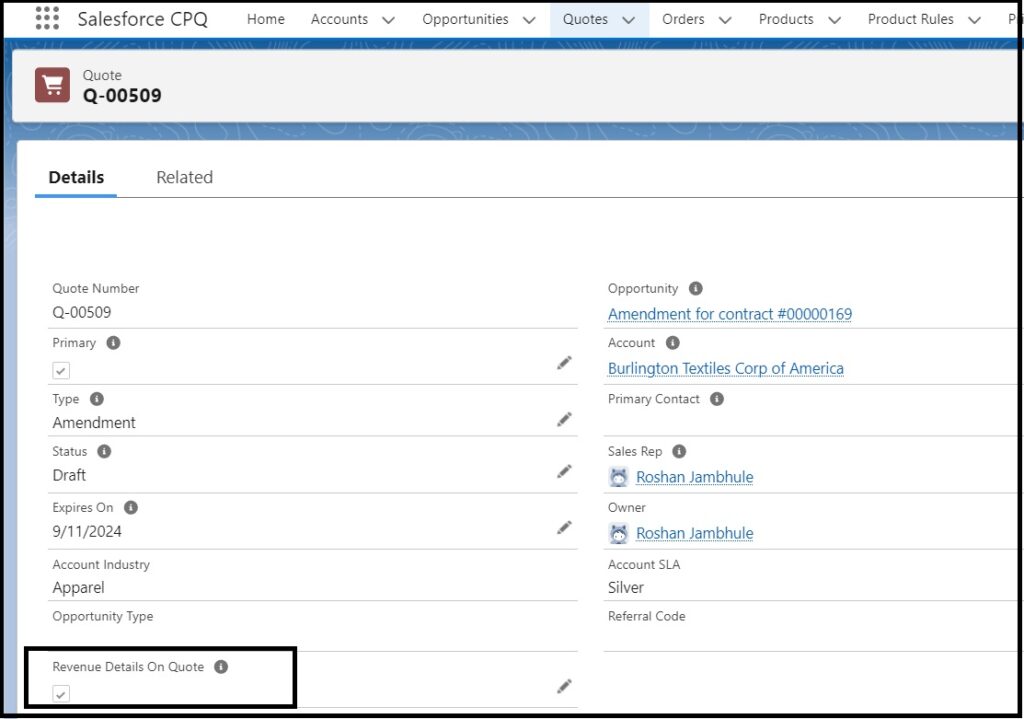Viewport: 1024px width, 719px height.
Task: Expand the Opportunities nav dropdown chevron
Action: (529, 20)
